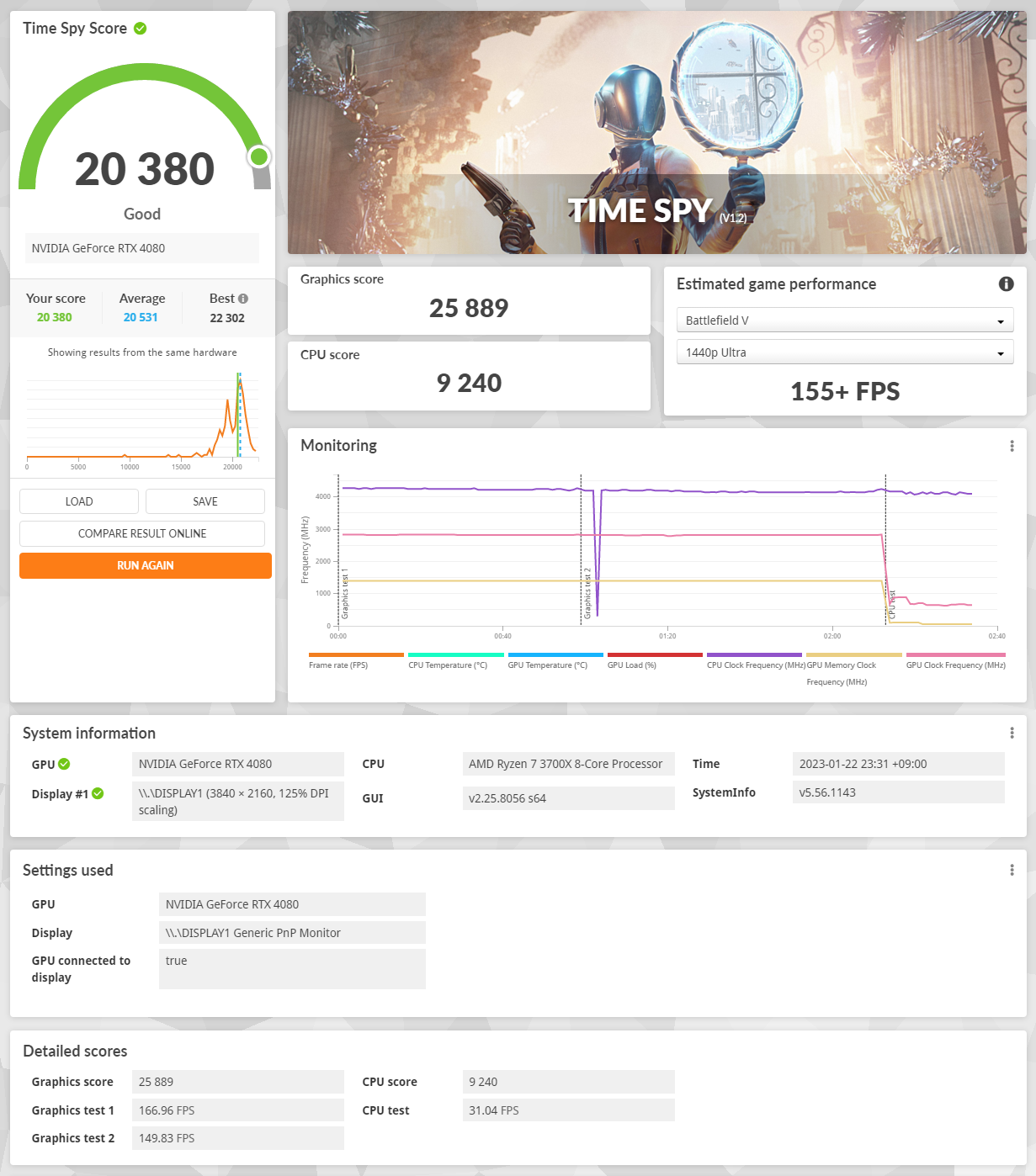Click Graphics test 2 value 149.83 FPS
Screen dimensions: 1036x1176
click(x=238, y=1138)
